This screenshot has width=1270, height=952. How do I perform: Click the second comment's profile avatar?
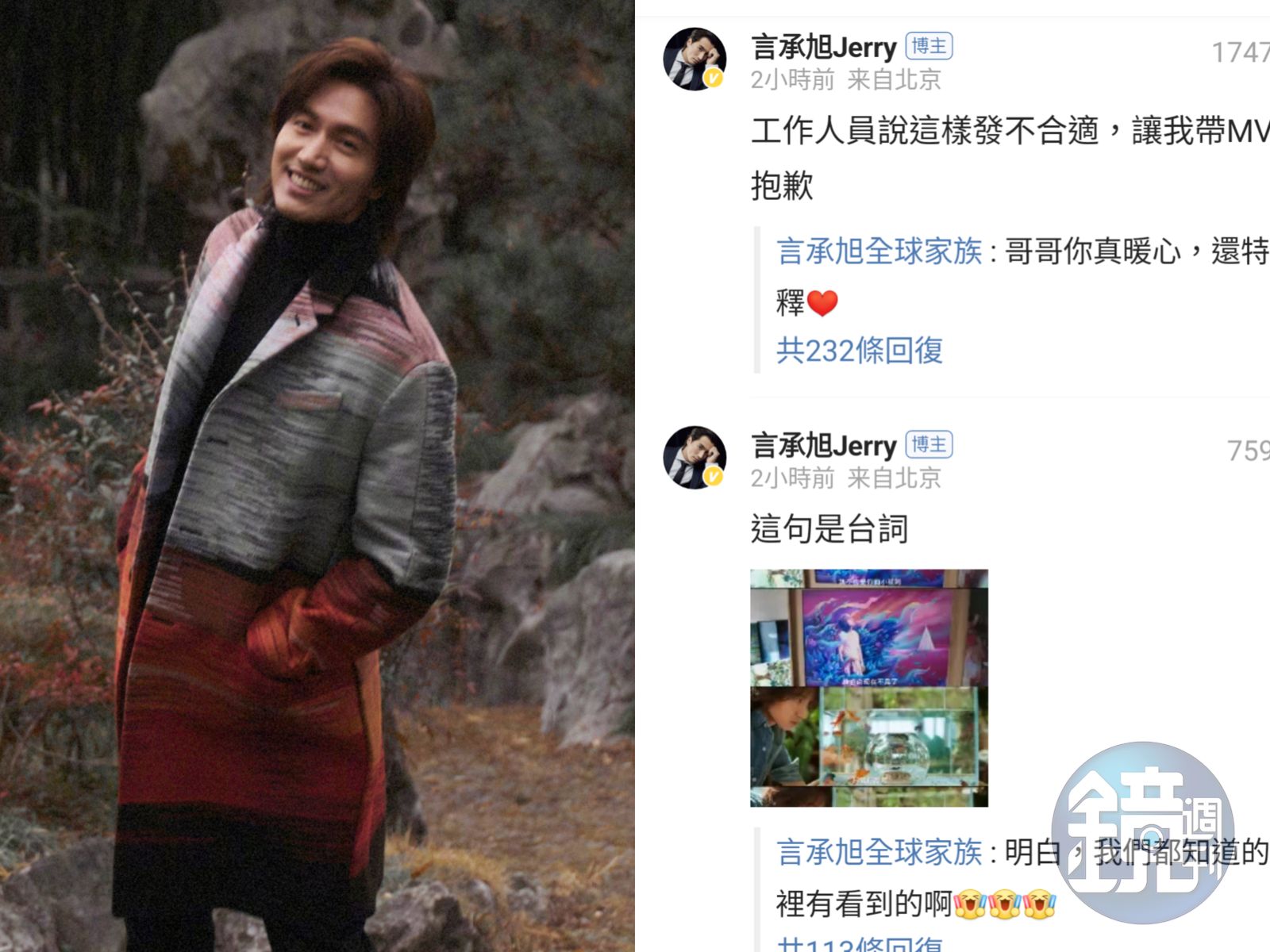695,458
